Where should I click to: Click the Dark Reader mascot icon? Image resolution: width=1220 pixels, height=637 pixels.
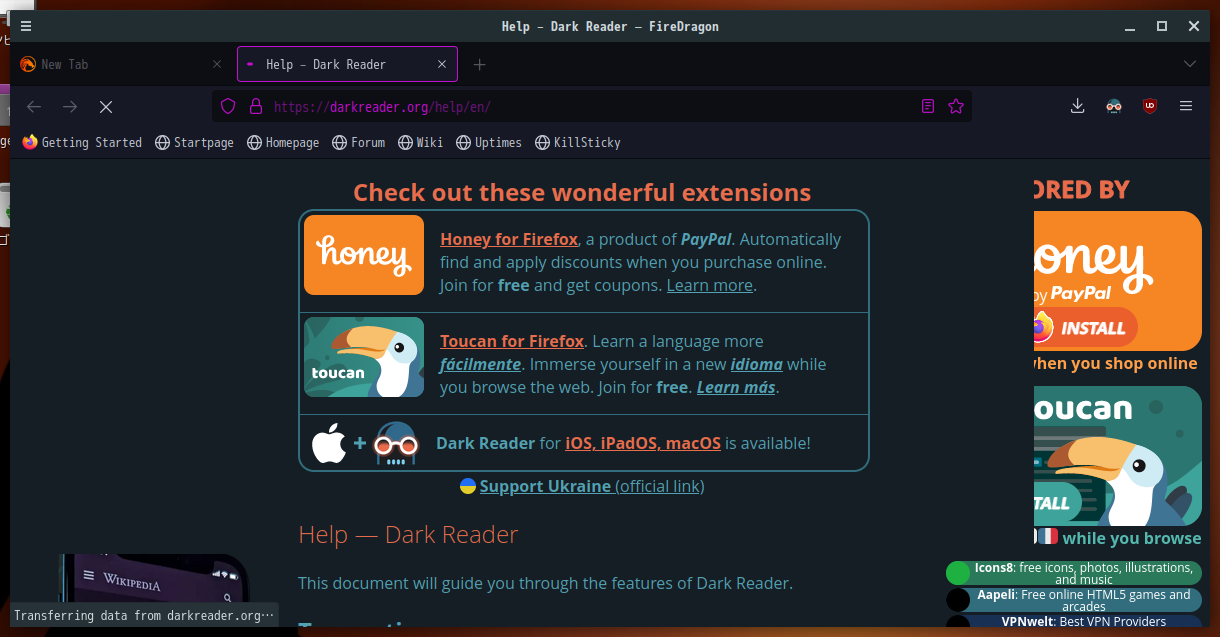[395, 444]
